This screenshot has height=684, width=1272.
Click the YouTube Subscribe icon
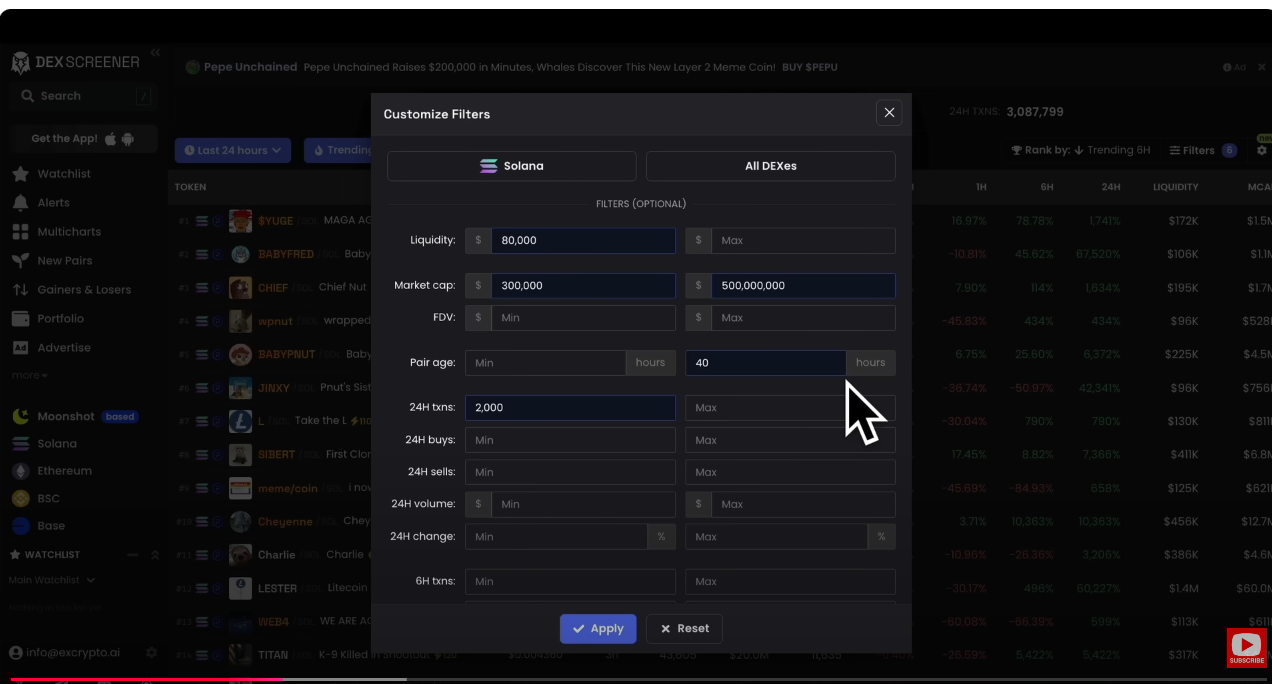[x=1247, y=648]
